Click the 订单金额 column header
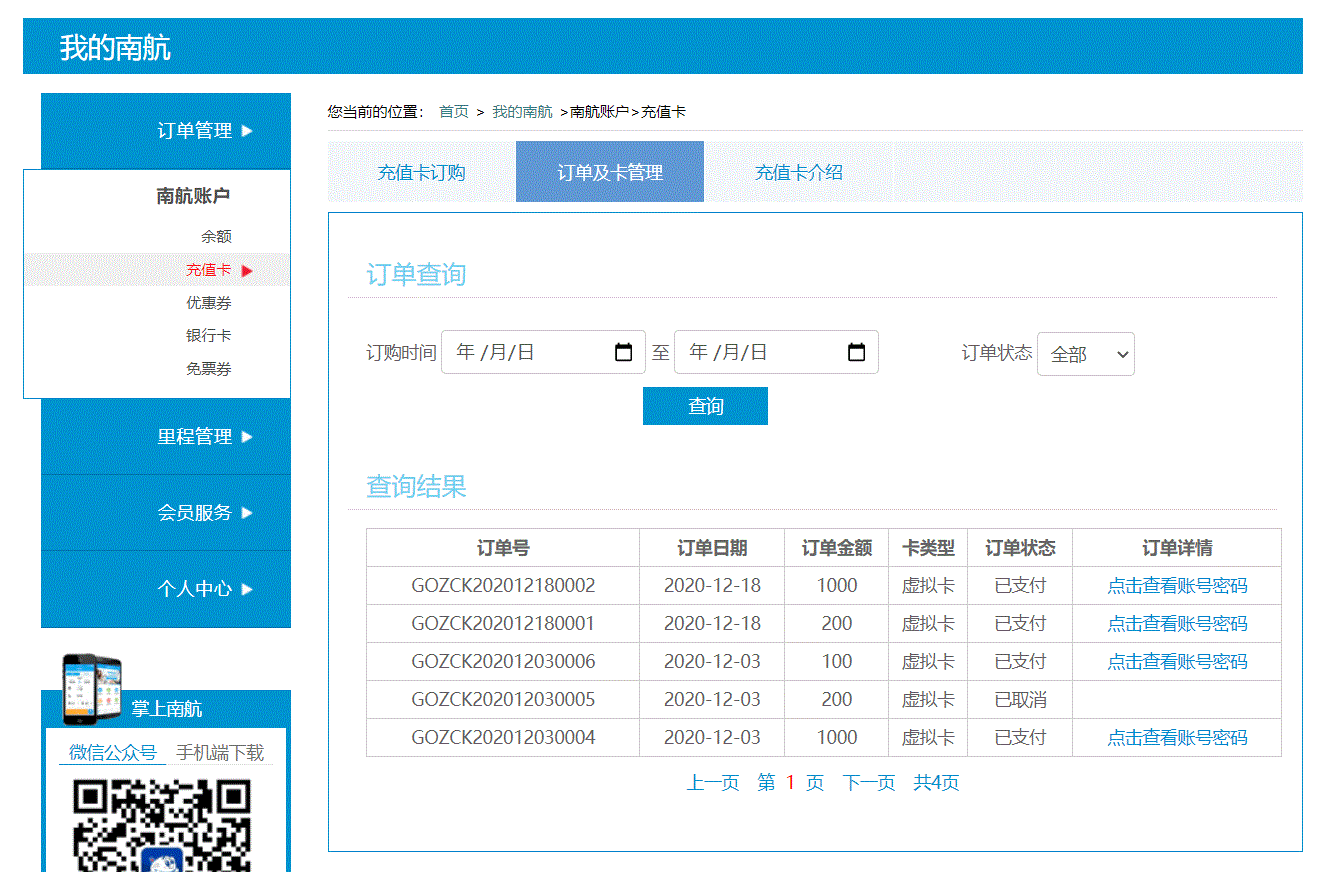Image resolution: width=1339 pixels, height=872 pixels. point(837,548)
